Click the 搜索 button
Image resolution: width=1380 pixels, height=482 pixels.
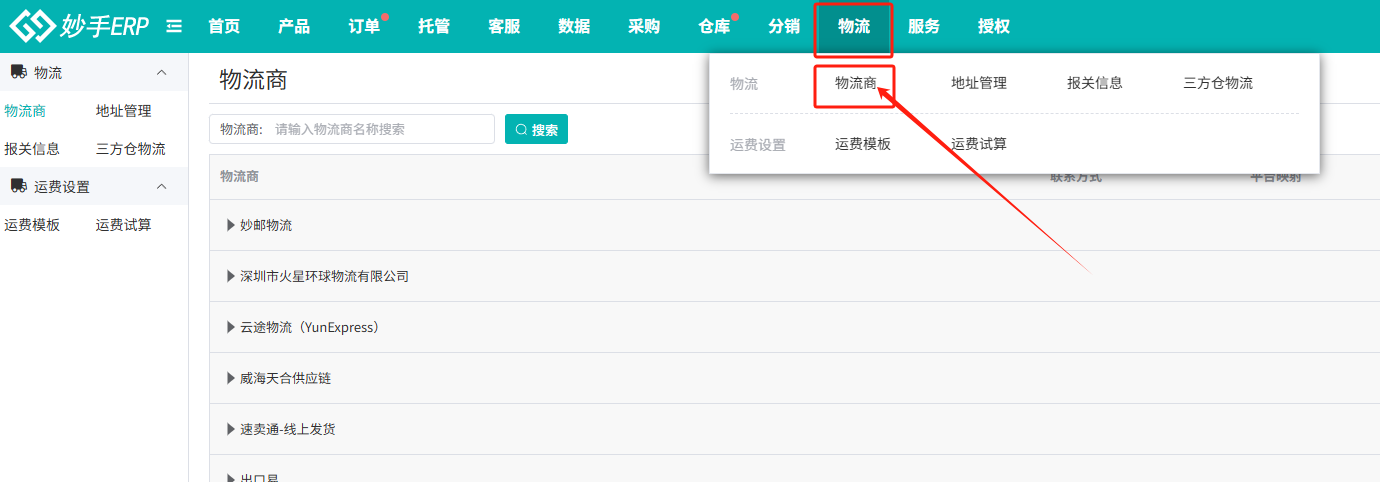tap(536, 129)
